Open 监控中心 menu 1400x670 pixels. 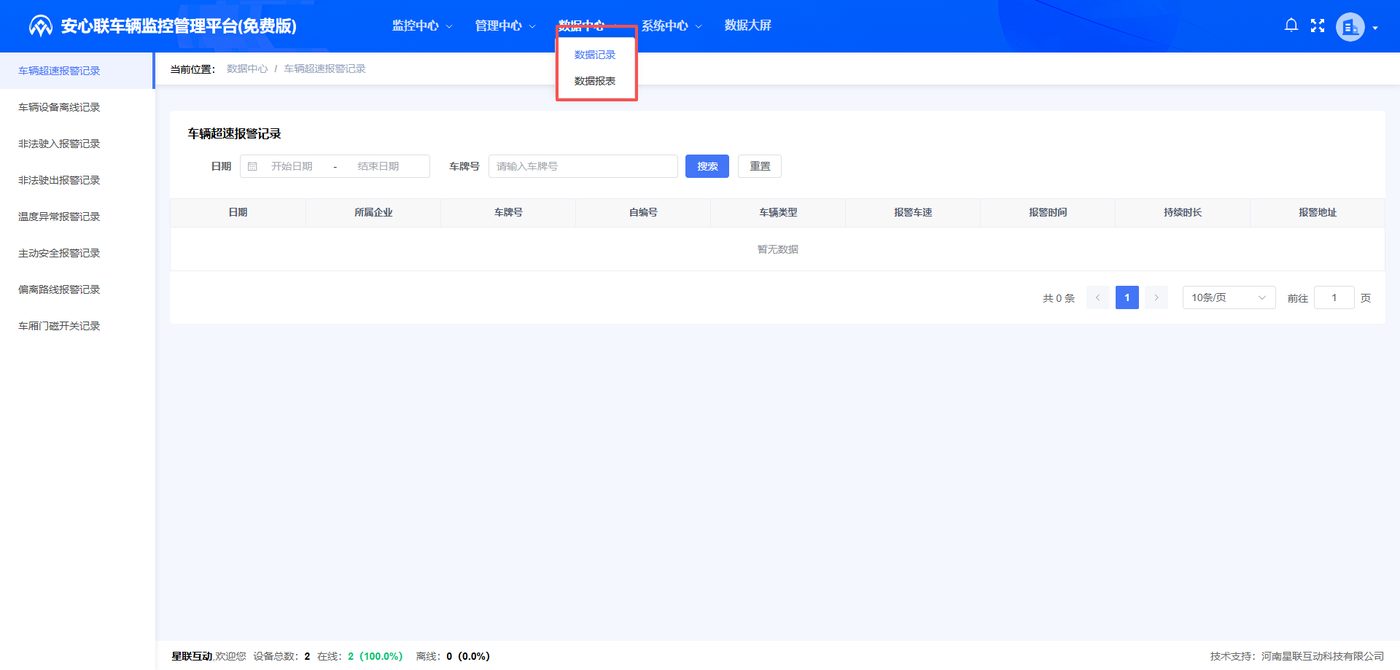pyautogui.click(x=422, y=26)
